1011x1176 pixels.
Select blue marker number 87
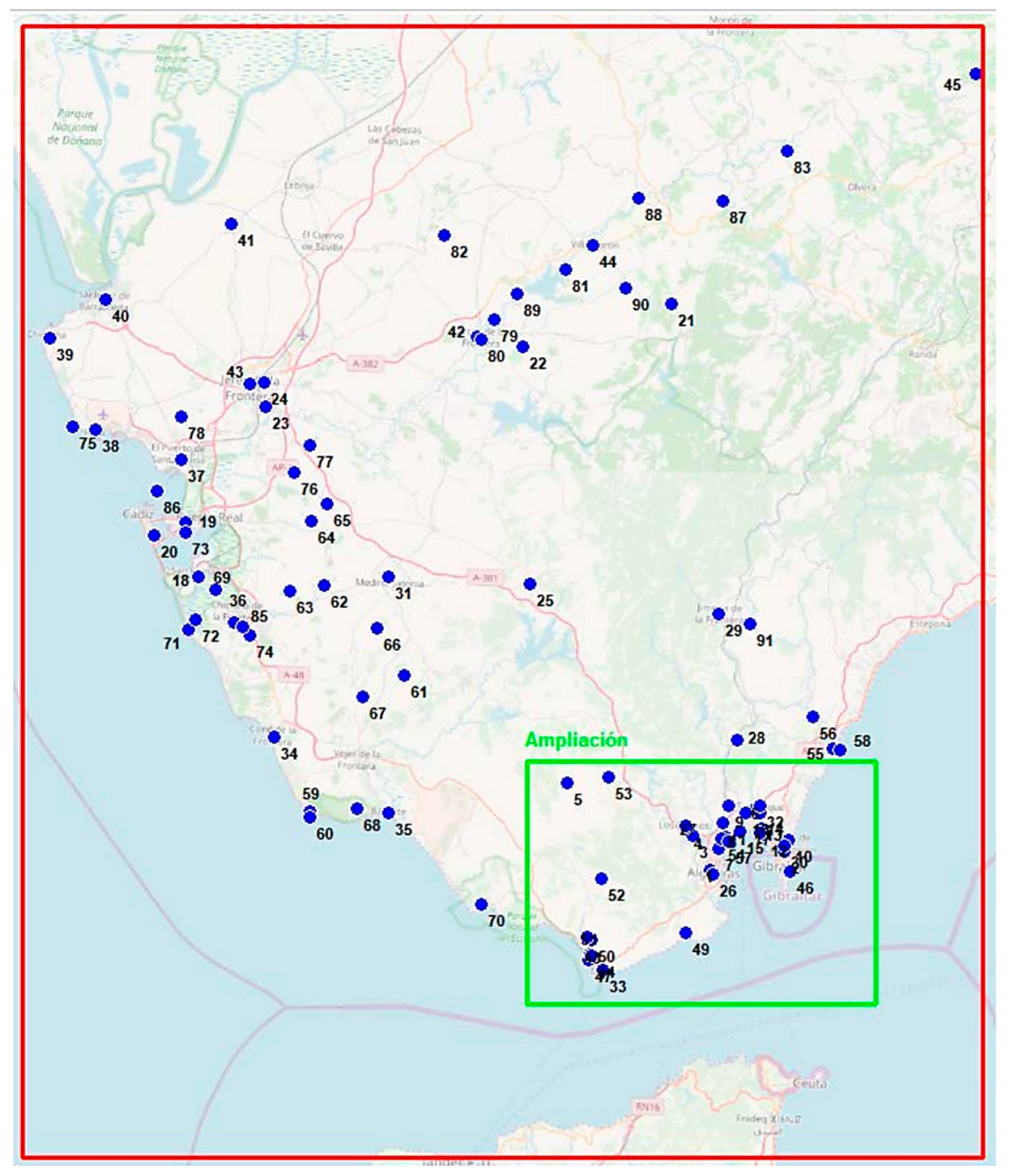click(x=722, y=201)
